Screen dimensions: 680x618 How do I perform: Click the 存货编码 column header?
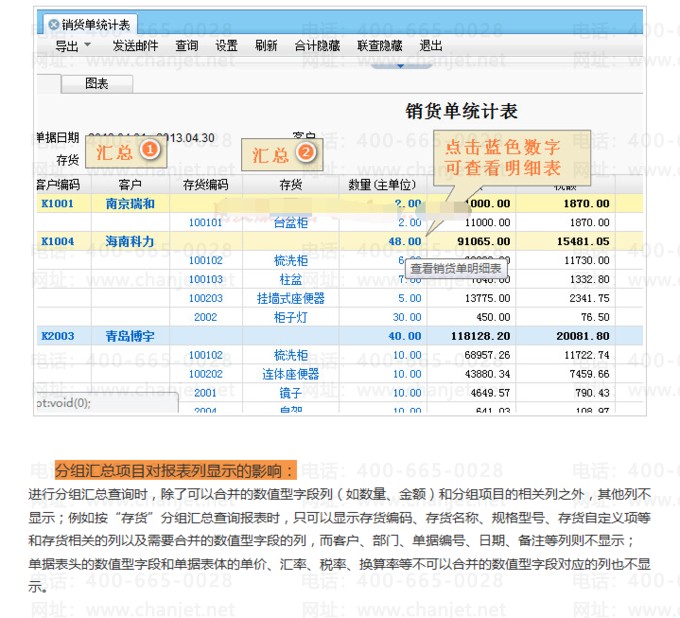tap(206, 185)
